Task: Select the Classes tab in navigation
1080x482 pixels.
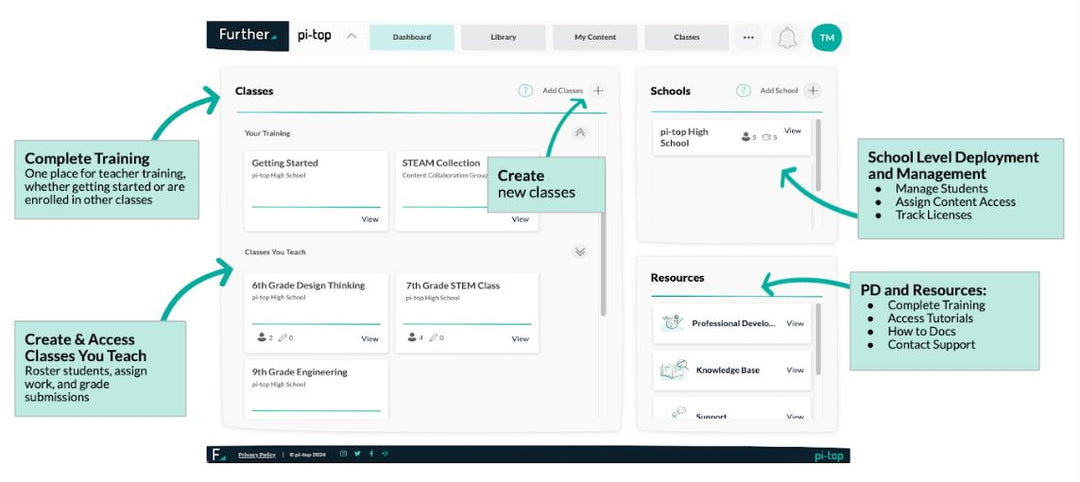Action: 686,38
